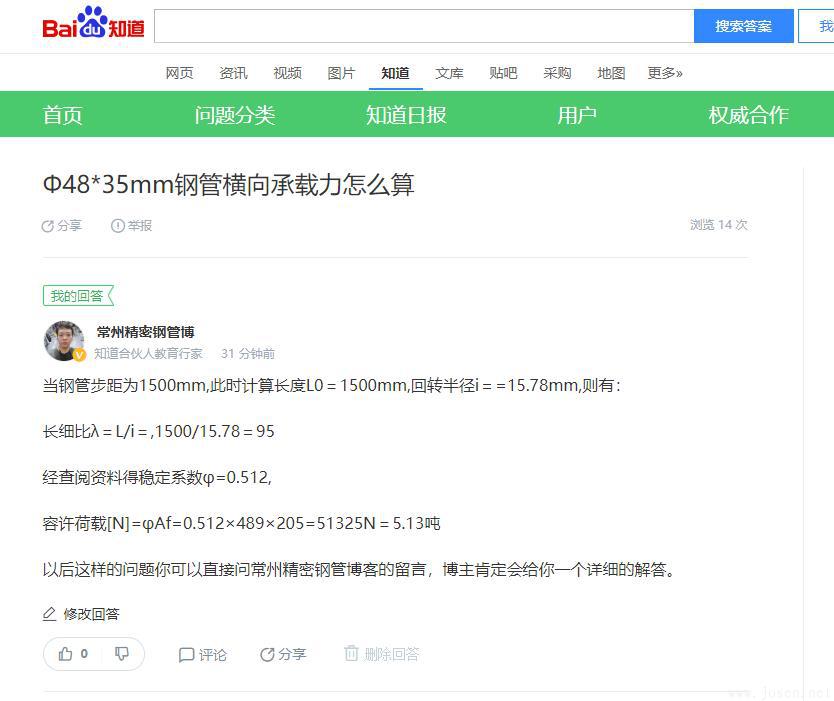
Task: Open 问题分类 in green navigation bar
Action: [234, 115]
